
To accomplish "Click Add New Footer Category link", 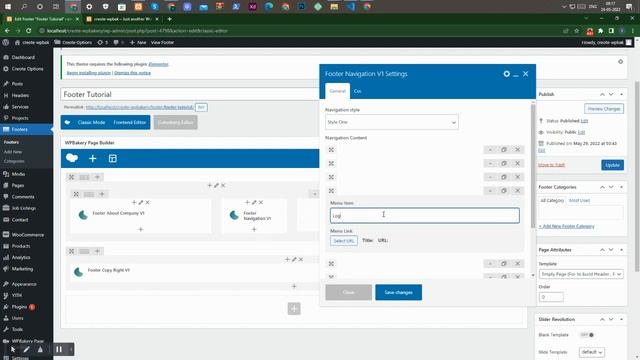I will [567, 226].
